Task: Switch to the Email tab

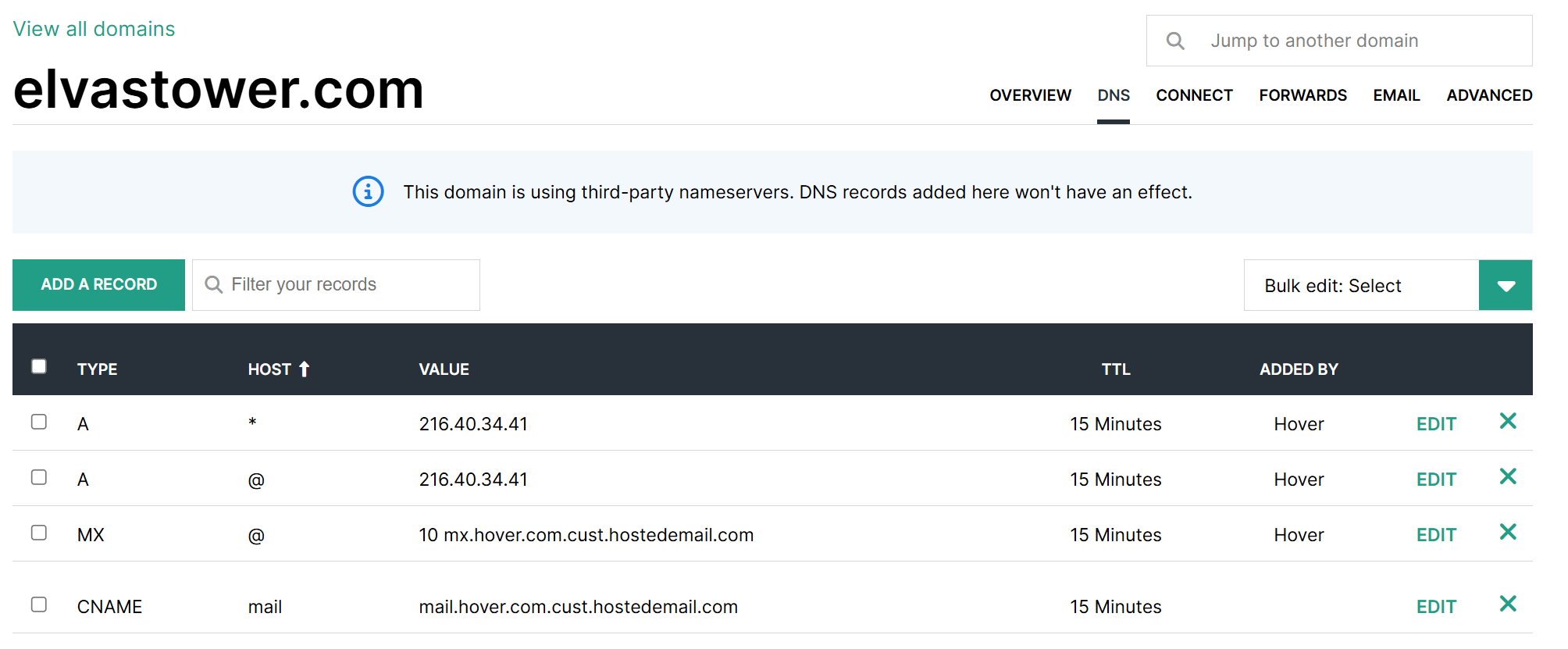Action: coord(1396,95)
